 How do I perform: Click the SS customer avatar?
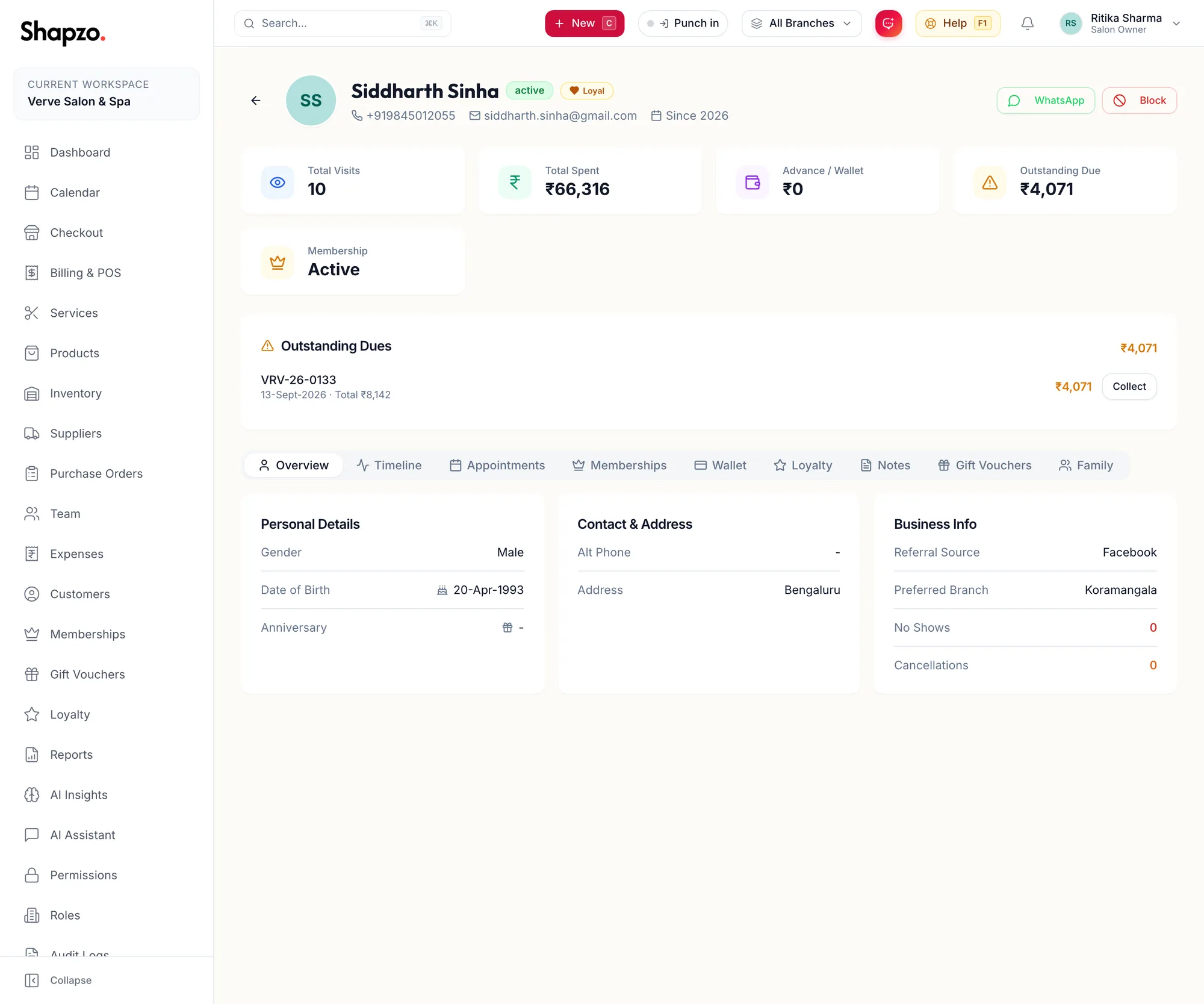311,101
